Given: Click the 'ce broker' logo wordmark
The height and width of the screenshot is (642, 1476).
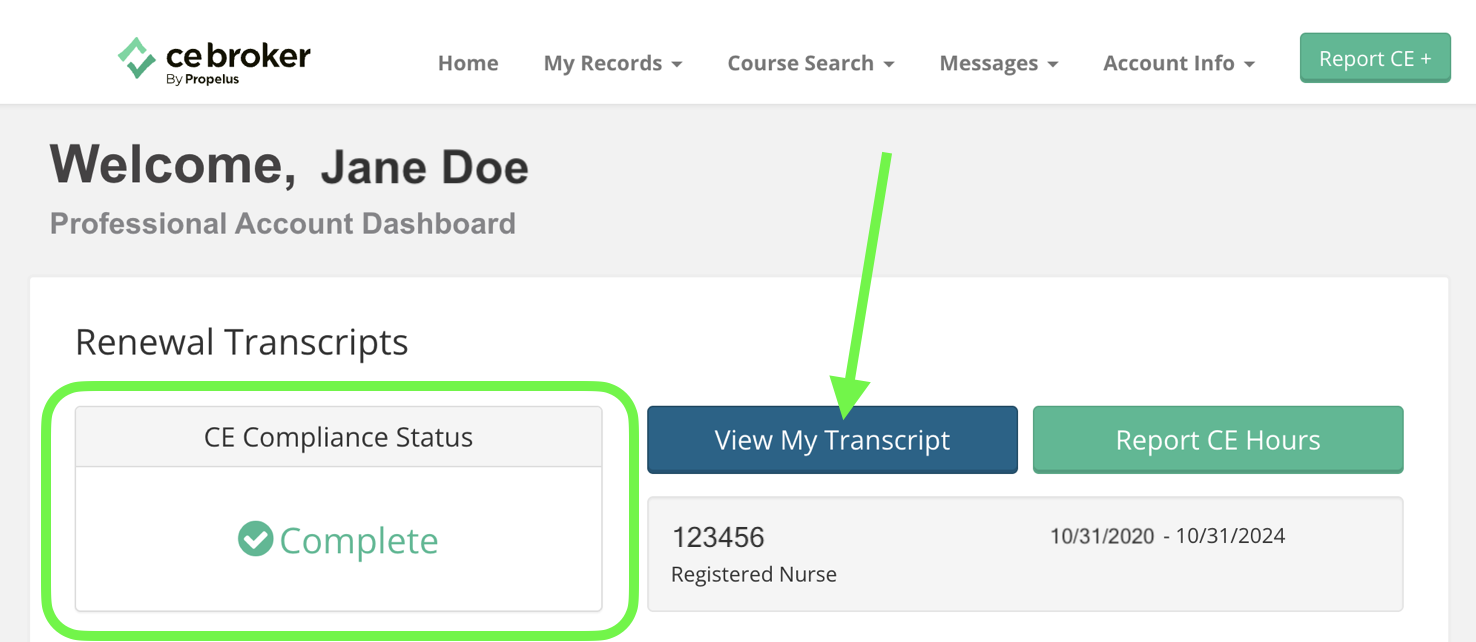Looking at the screenshot, I should click(238, 55).
